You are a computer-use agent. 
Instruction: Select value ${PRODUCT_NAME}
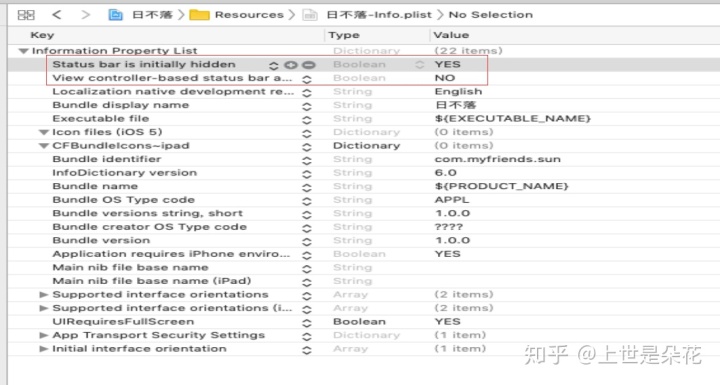pos(501,186)
